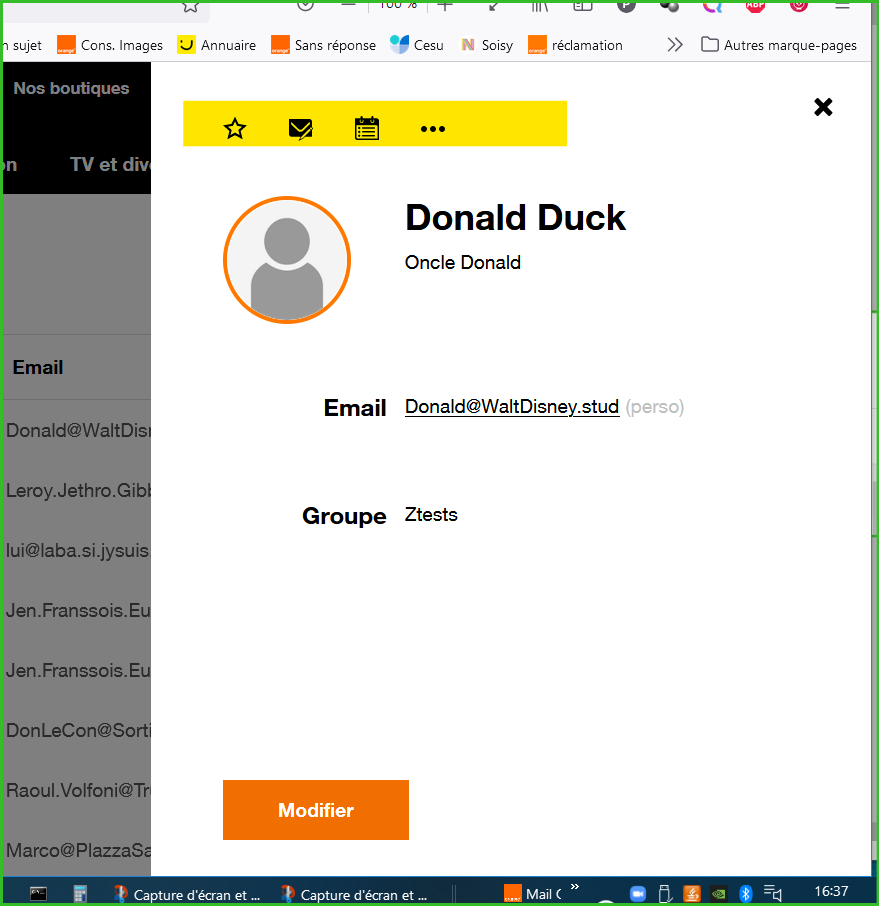Open the three-dots more options menu
The width and height of the screenshot is (879, 906).
pyautogui.click(x=433, y=129)
